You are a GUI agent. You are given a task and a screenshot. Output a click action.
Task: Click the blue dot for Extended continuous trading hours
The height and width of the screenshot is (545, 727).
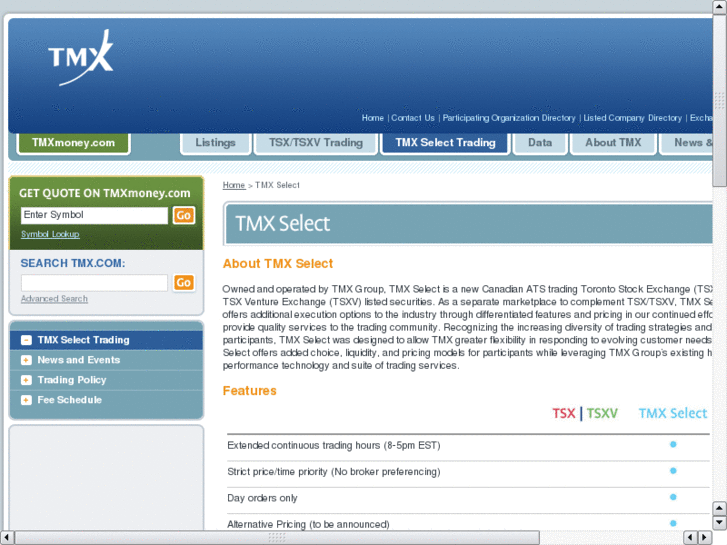pyautogui.click(x=673, y=444)
